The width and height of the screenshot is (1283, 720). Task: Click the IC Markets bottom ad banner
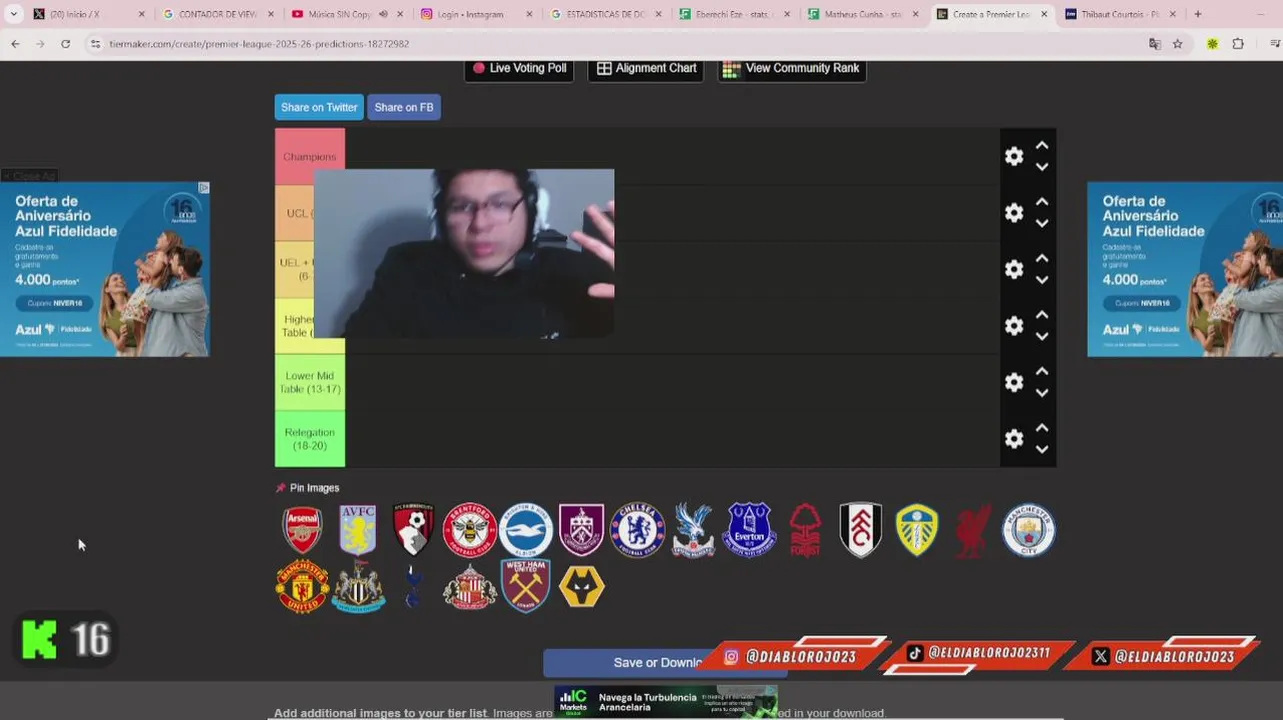pos(666,701)
